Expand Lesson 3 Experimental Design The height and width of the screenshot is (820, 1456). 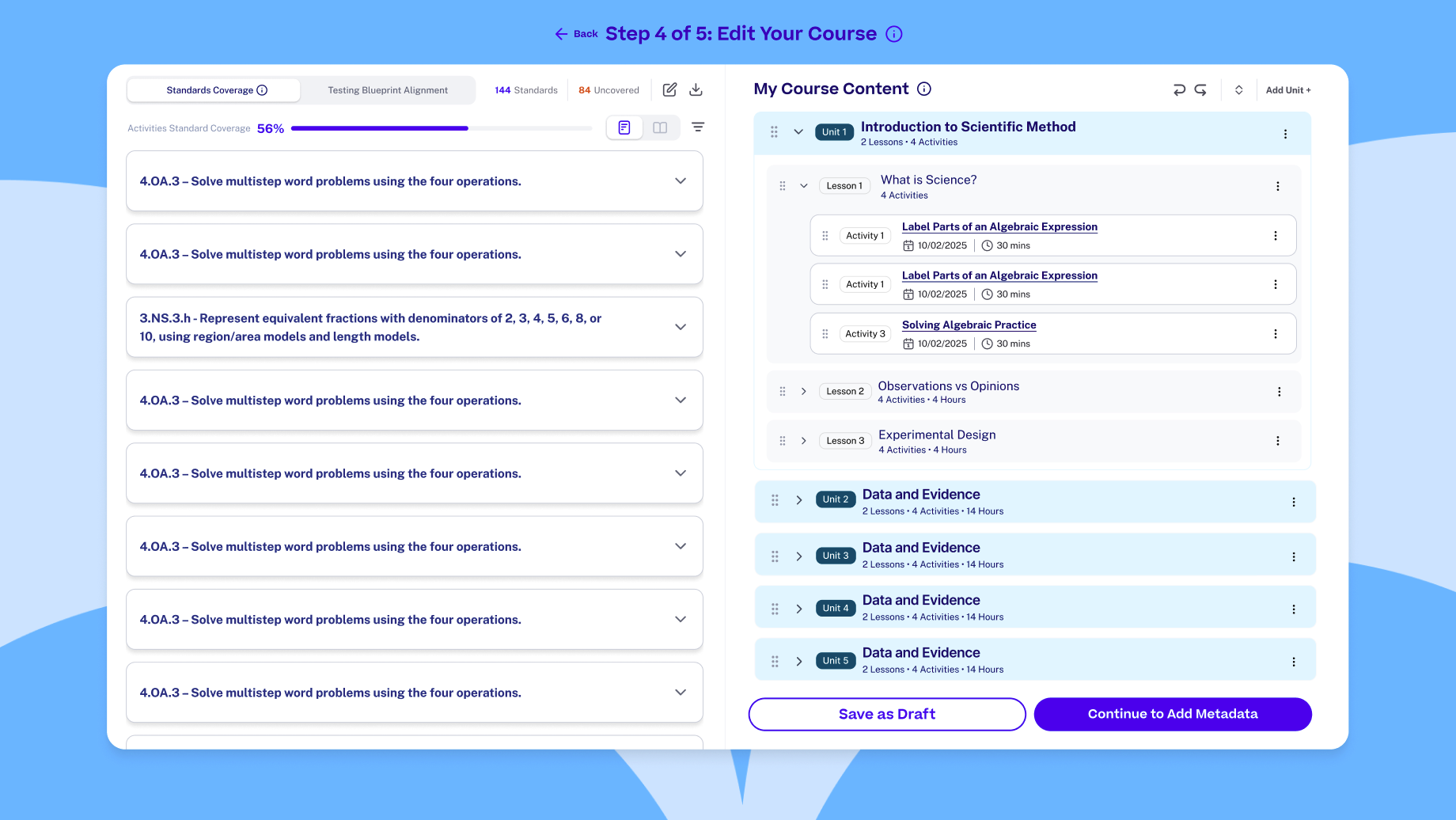click(804, 441)
